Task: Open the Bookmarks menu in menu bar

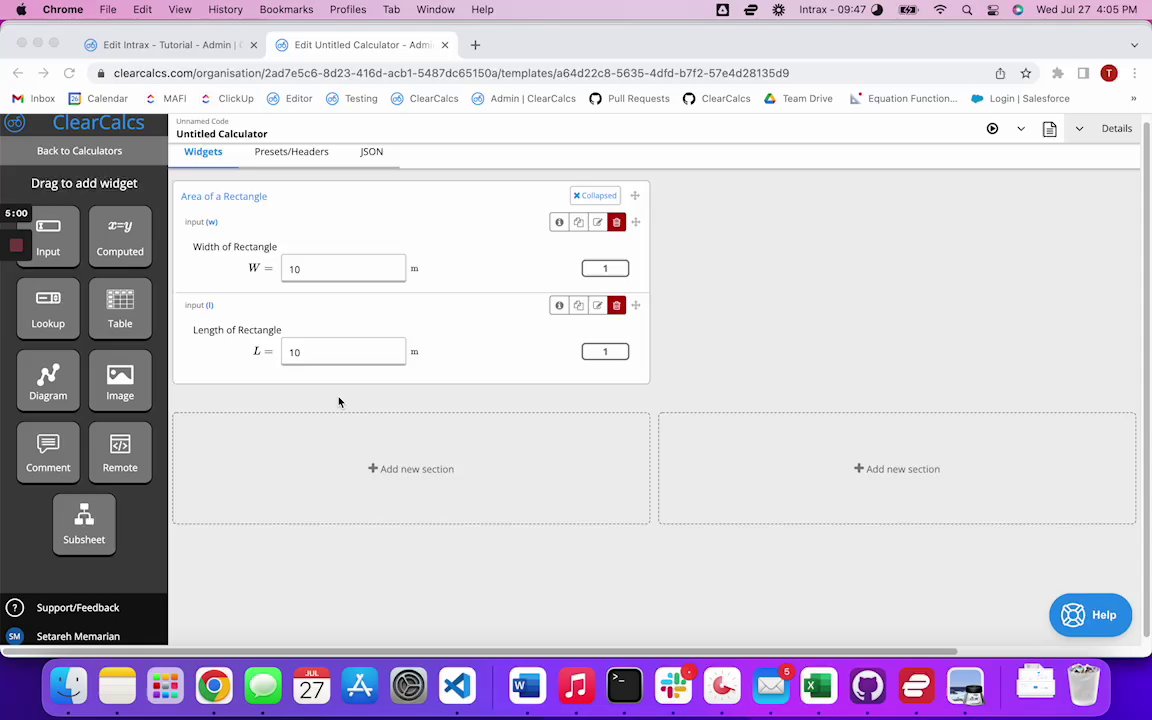Action: [286, 10]
